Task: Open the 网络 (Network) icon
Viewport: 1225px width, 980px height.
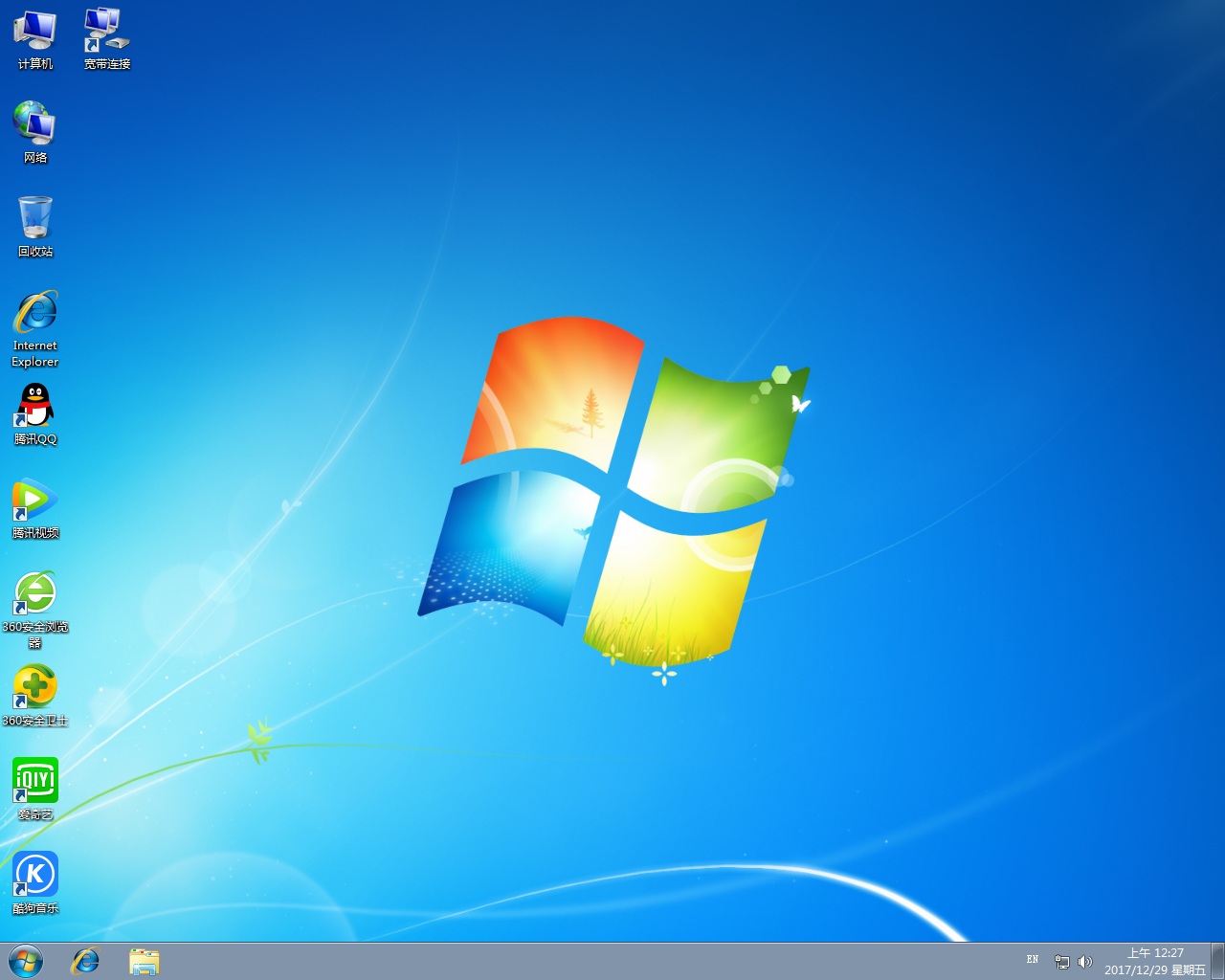Action: tap(34, 122)
